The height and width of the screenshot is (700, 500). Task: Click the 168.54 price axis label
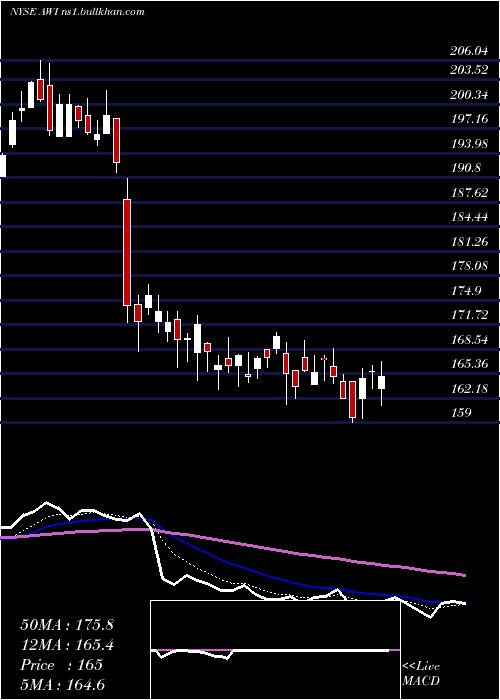[469, 340]
